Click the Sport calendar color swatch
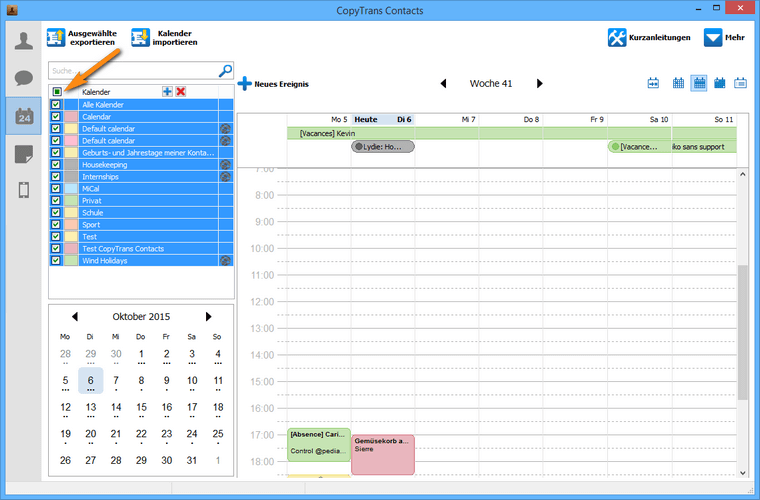 click(x=71, y=225)
